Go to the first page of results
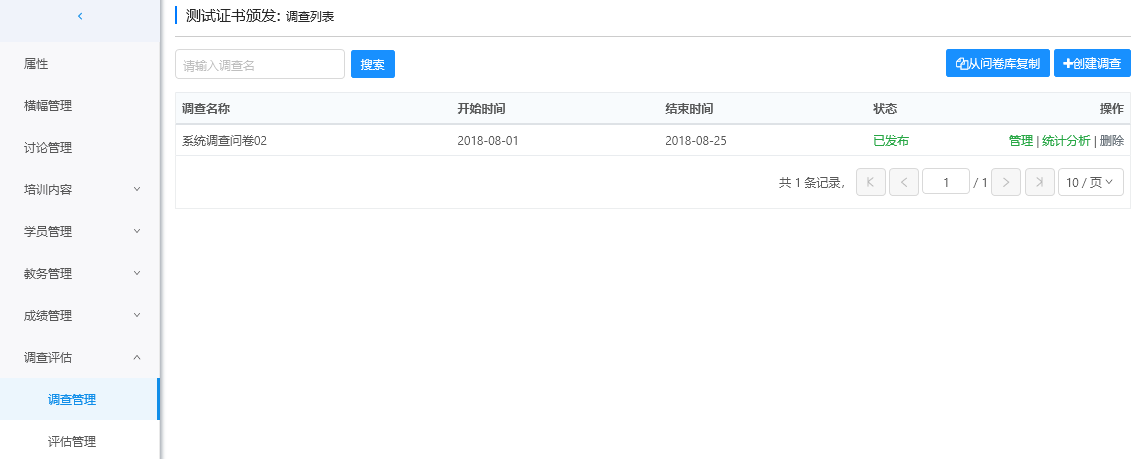 870,182
